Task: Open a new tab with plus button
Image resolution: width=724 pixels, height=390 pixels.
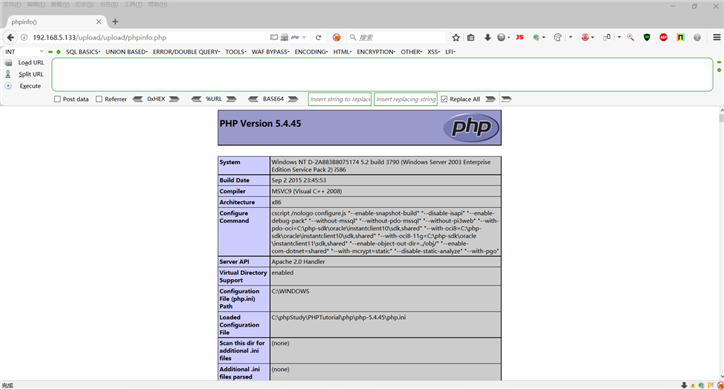Action: click(115, 22)
